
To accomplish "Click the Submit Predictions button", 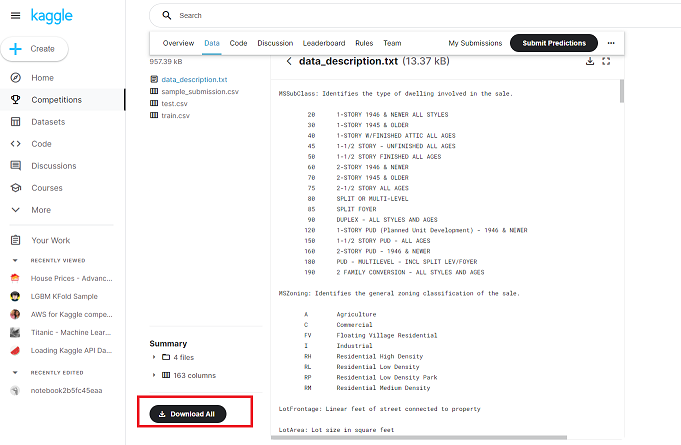I will click(554, 43).
